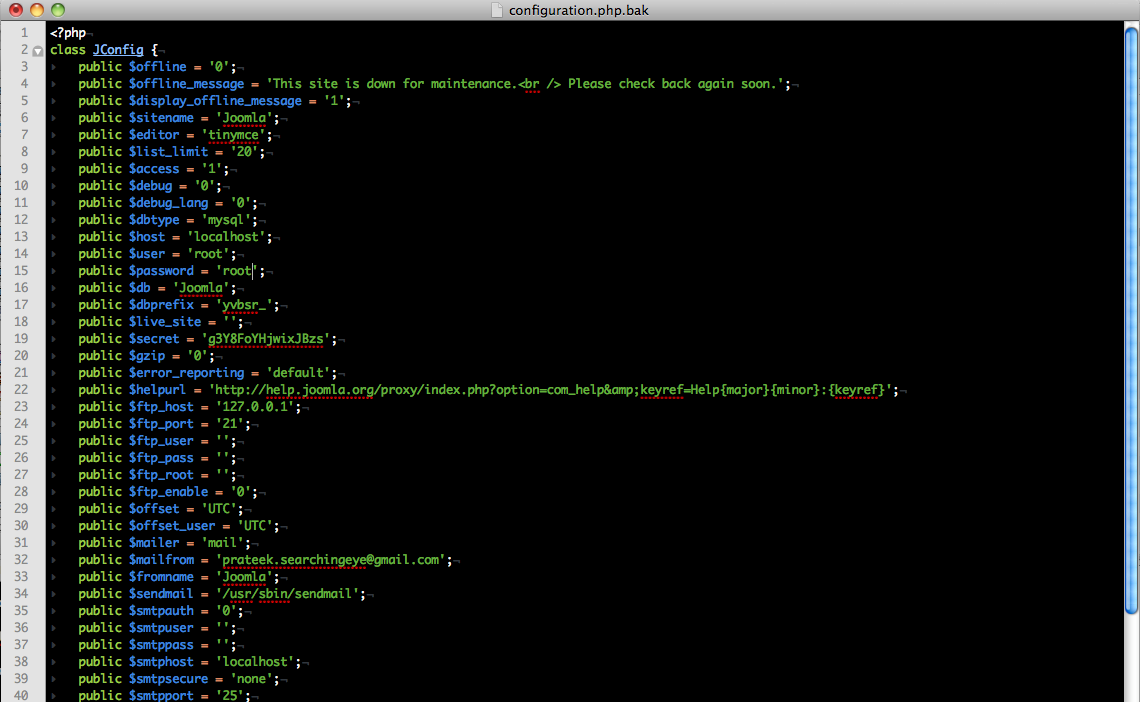
Task: Click the '/usr/sbin/sendmail' path value
Action: [x=288, y=594]
